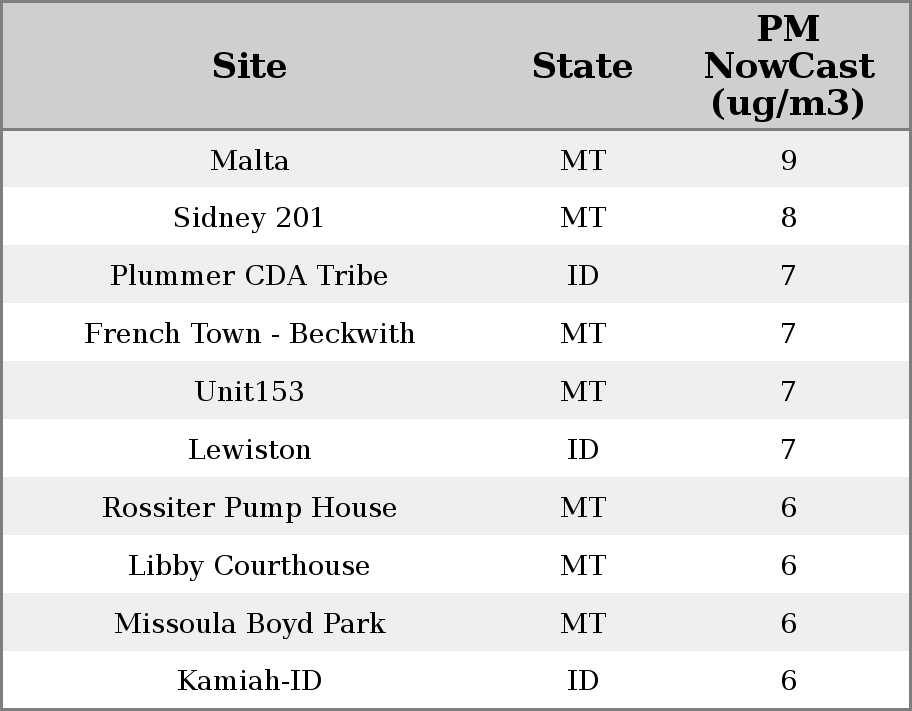Select the Rossiter Pump House cell
Screen dimensions: 912x711
click(x=249, y=508)
